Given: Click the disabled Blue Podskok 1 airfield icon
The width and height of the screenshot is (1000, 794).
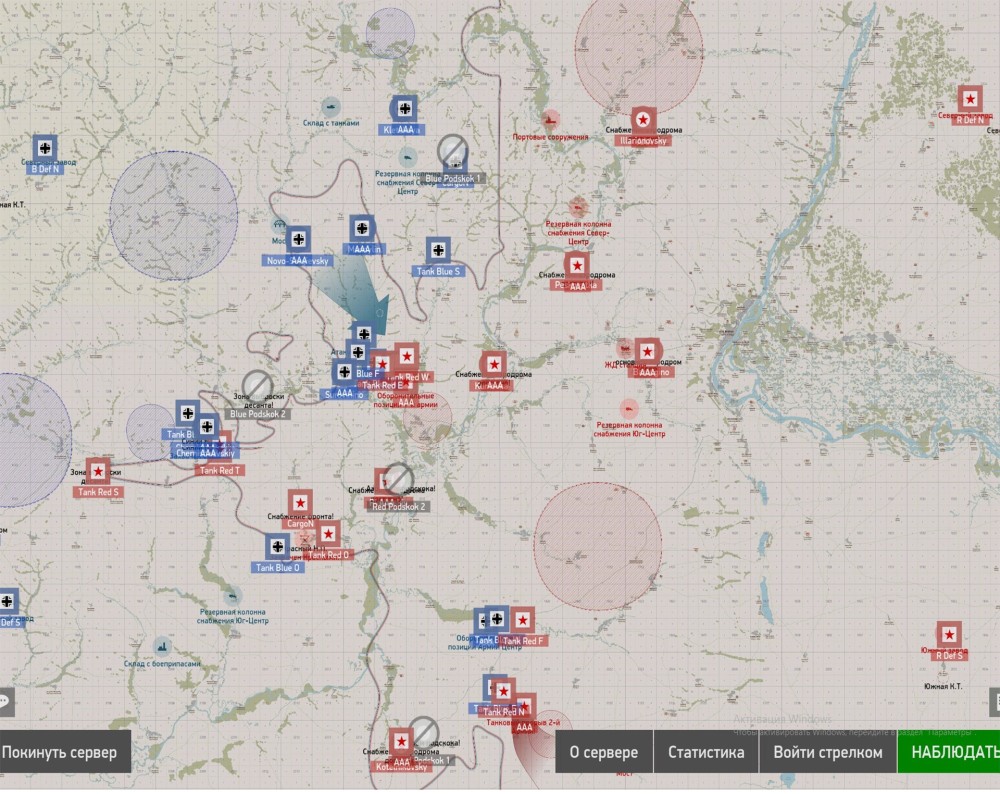Looking at the screenshot, I should (453, 152).
